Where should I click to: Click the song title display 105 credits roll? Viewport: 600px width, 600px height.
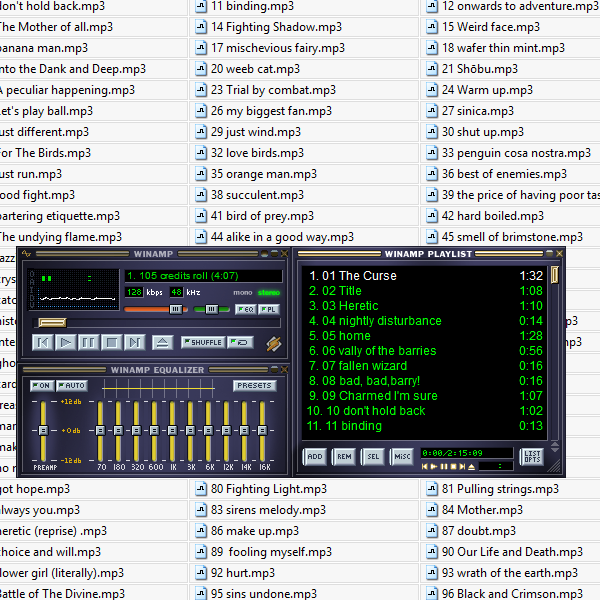coord(203,276)
